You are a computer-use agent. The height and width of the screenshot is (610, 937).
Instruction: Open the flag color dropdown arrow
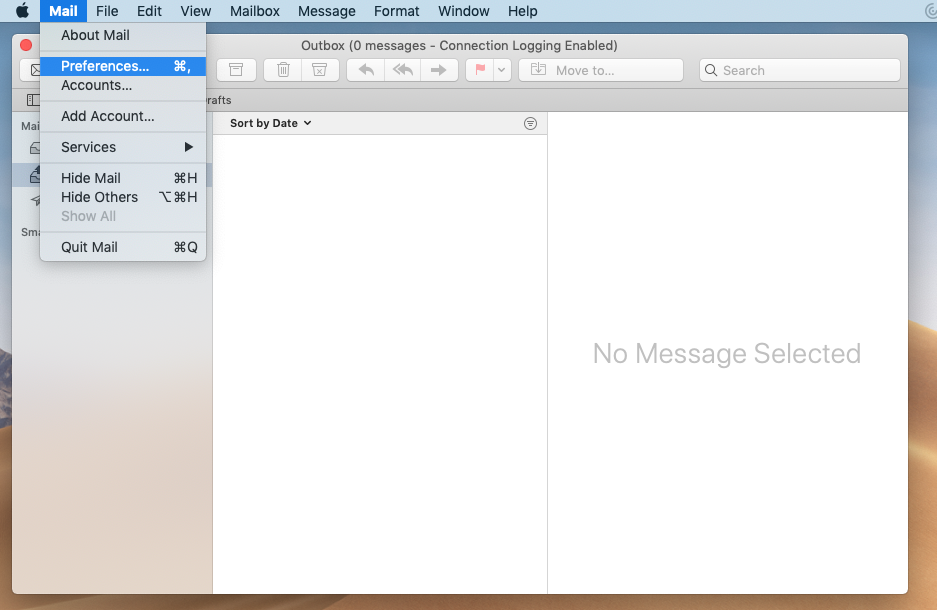[x=502, y=70]
